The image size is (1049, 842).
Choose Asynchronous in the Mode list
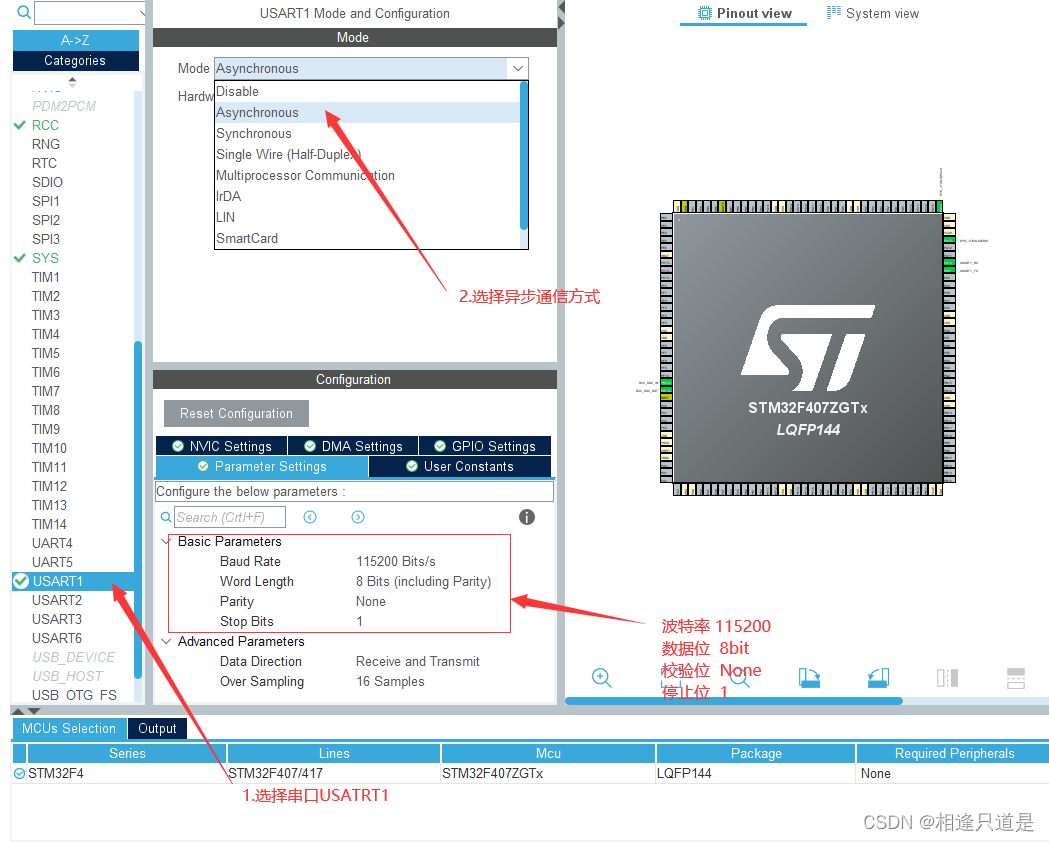(x=367, y=112)
